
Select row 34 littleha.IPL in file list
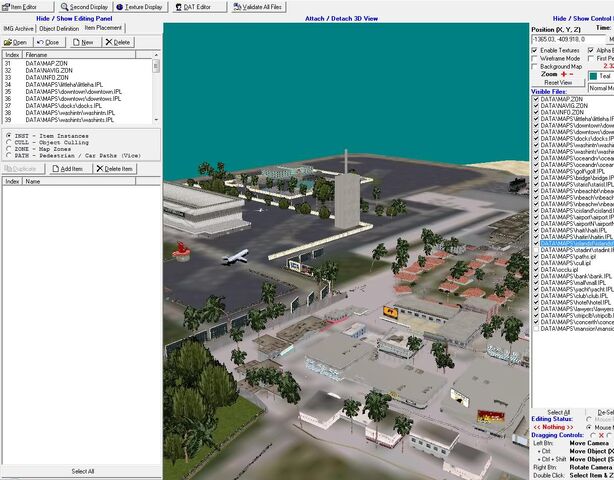click(78, 85)
